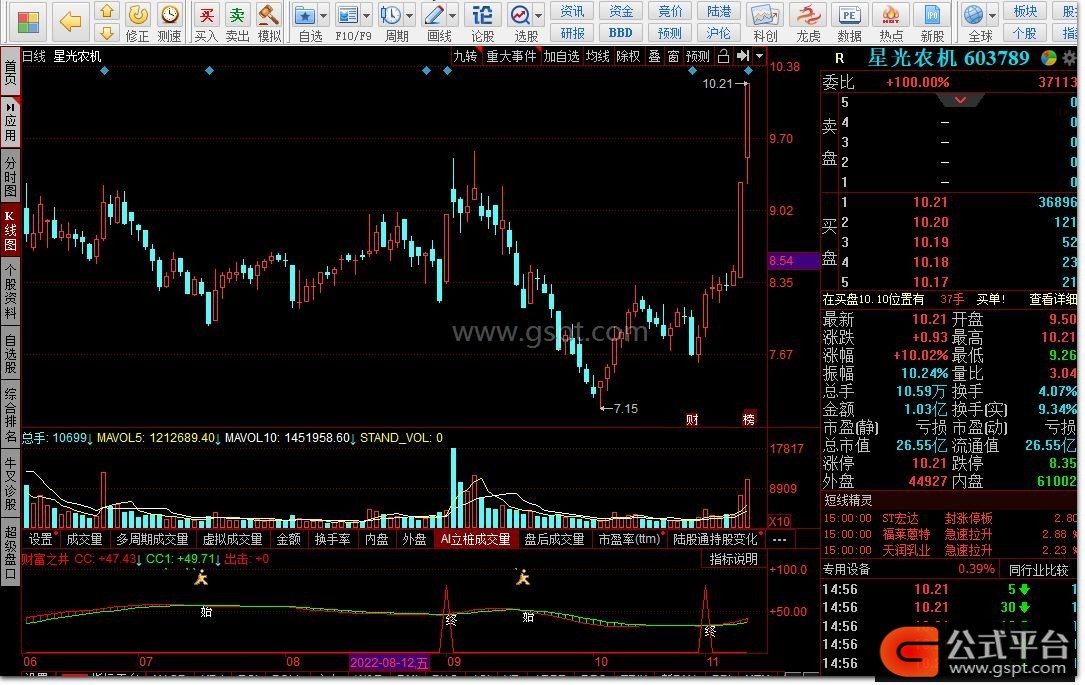Expand the 自选 dropdown arrow
1085x685 pixels.
[323, 15]
